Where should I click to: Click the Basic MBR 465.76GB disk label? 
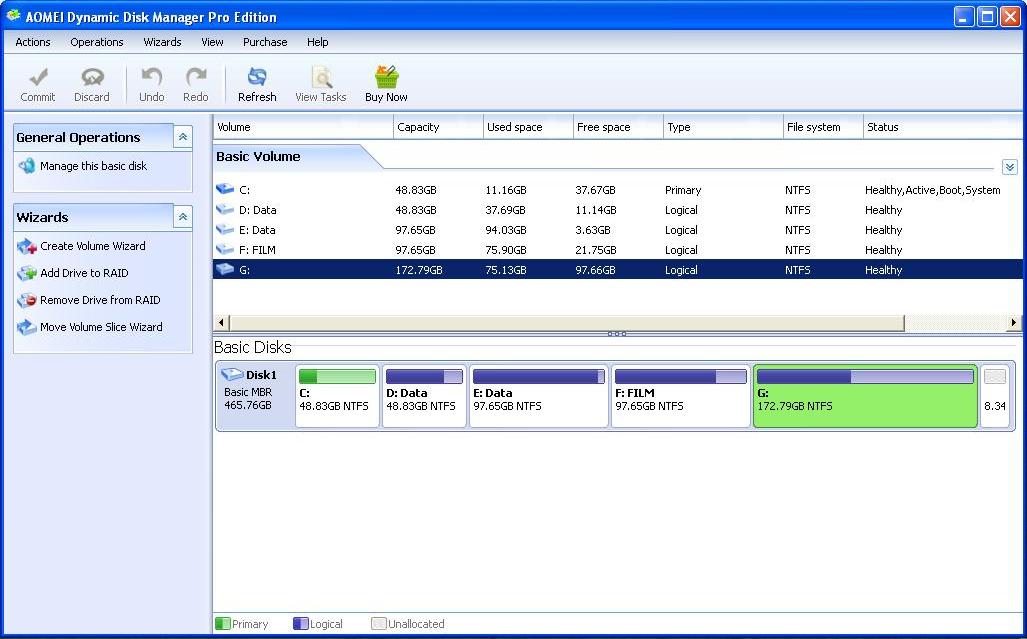point(248,398)
